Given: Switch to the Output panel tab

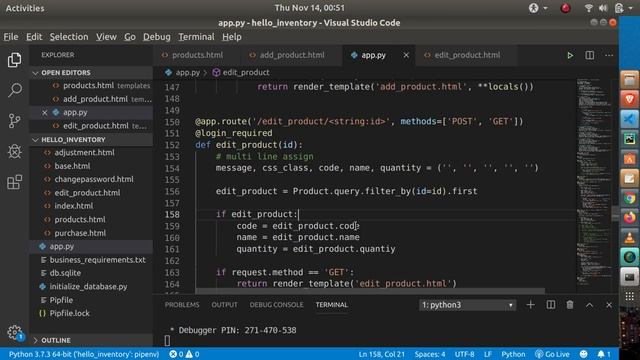Looking at the screenshot, I should point(224,305).
